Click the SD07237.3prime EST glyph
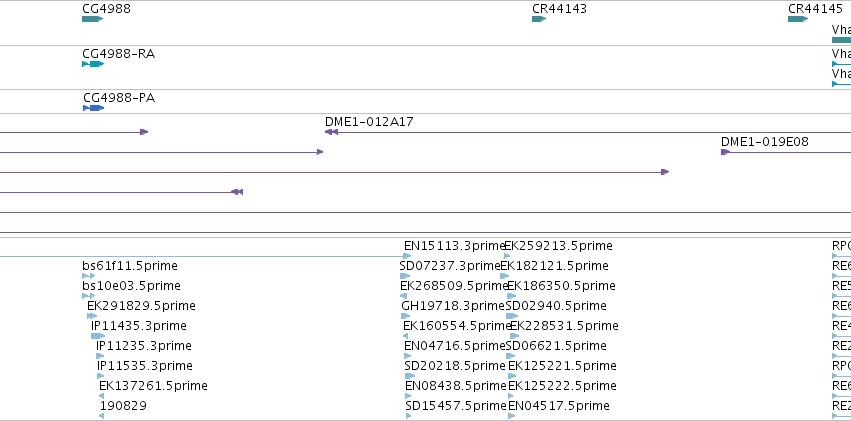Screen dimensions: 851x421 [405, 276]
